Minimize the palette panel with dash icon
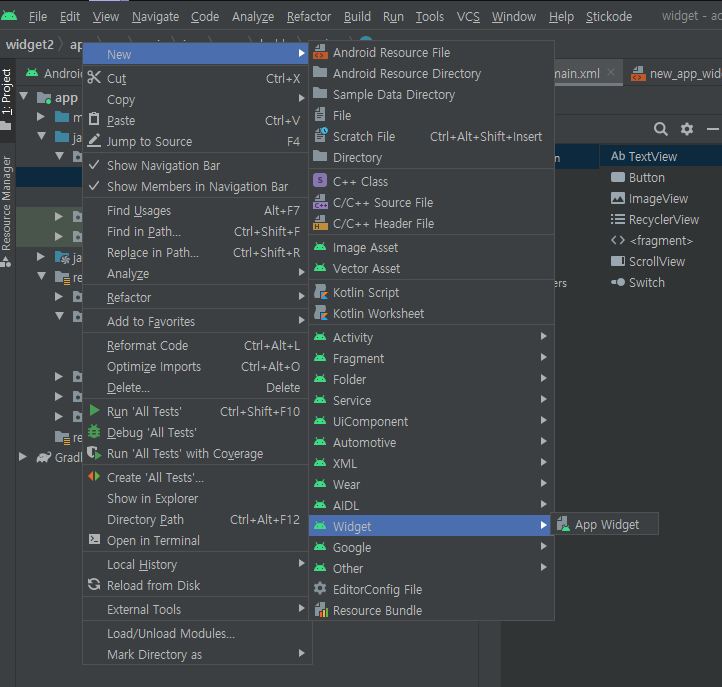The width and height of the screenshot is (722, 687). 712,129
